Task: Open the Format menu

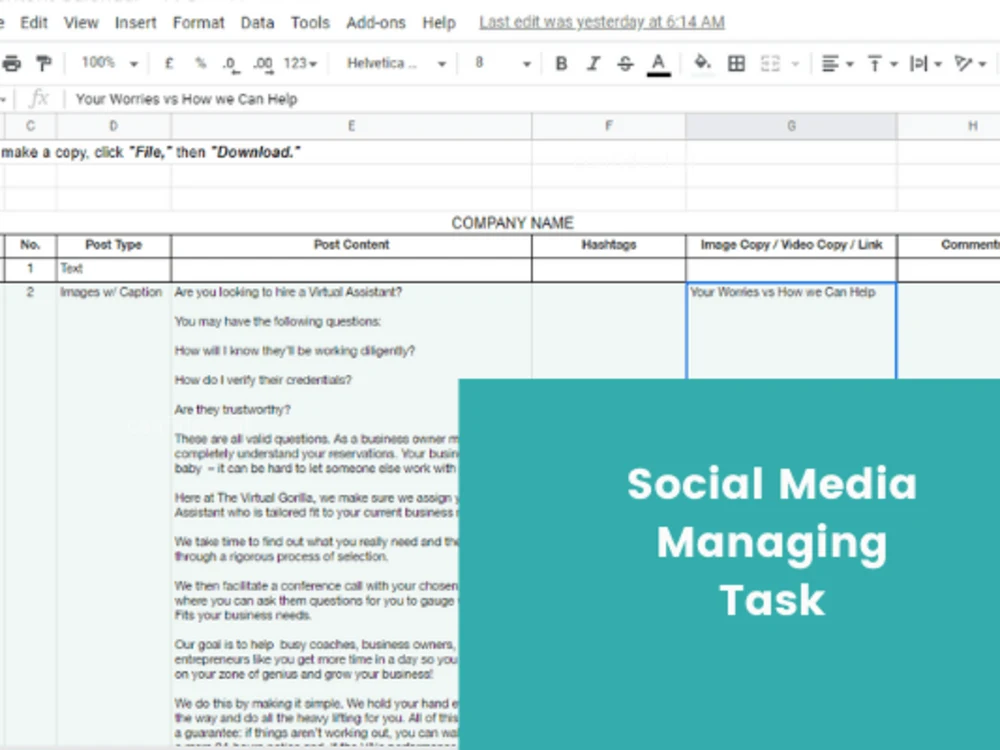Action: pyautogui.click(x=198, y=23)
